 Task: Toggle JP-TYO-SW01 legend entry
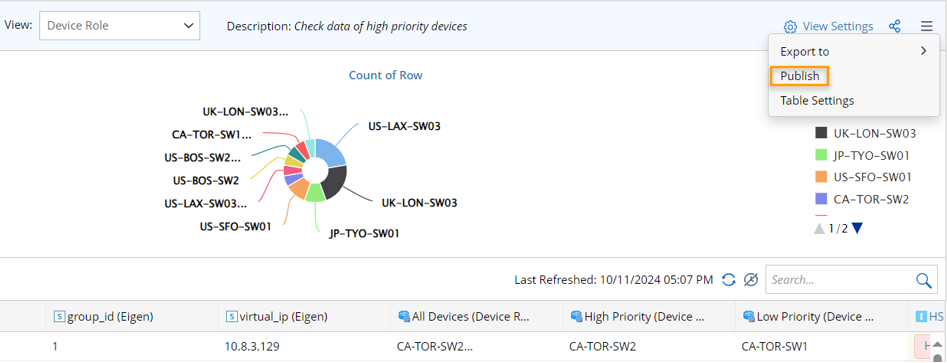coord(862,155)
